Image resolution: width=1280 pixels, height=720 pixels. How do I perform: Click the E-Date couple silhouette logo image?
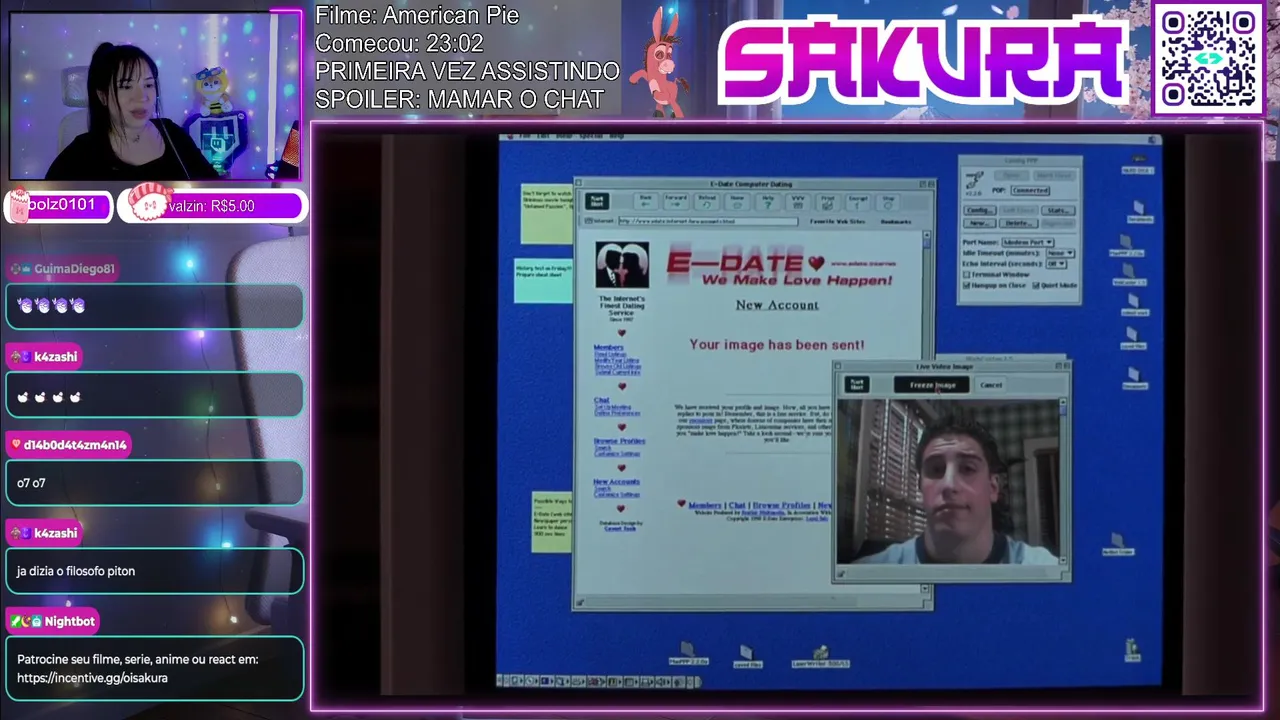(x=622, y=265)
